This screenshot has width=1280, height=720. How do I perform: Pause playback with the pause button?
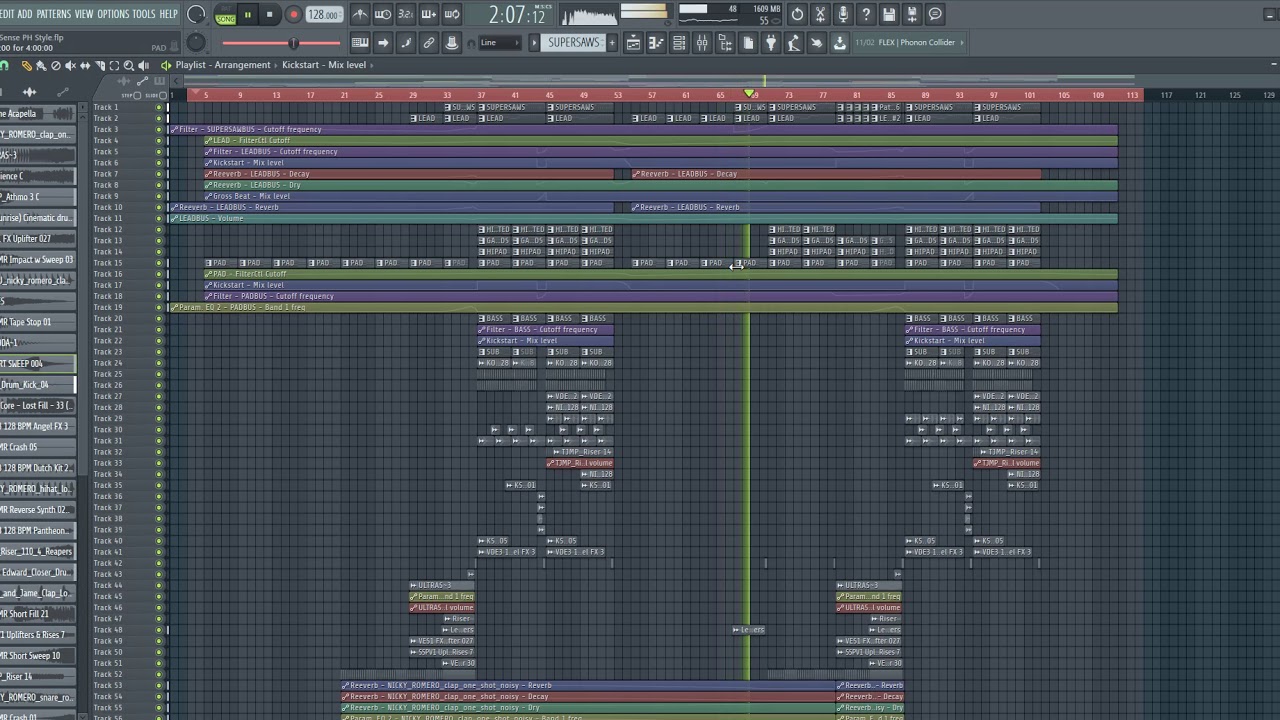(247, 14)
